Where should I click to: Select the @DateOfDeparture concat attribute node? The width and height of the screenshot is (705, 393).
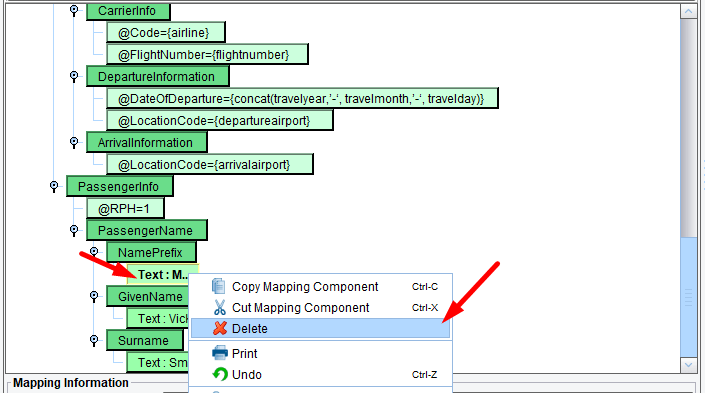coord(302,98)
